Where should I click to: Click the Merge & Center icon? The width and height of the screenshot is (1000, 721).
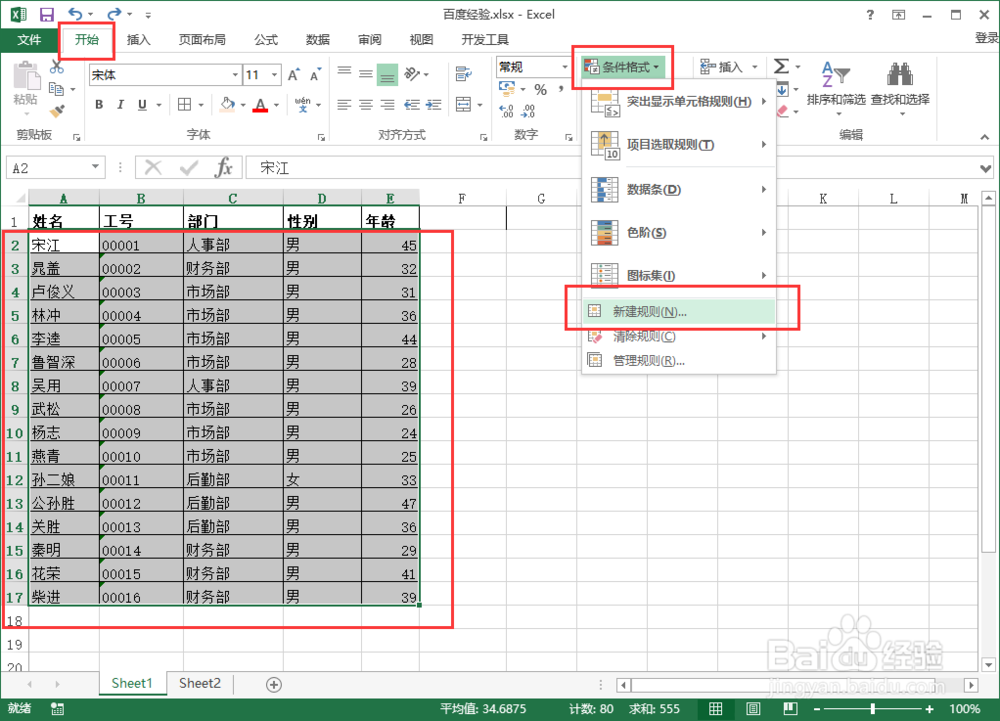click(x=463, y=105)
